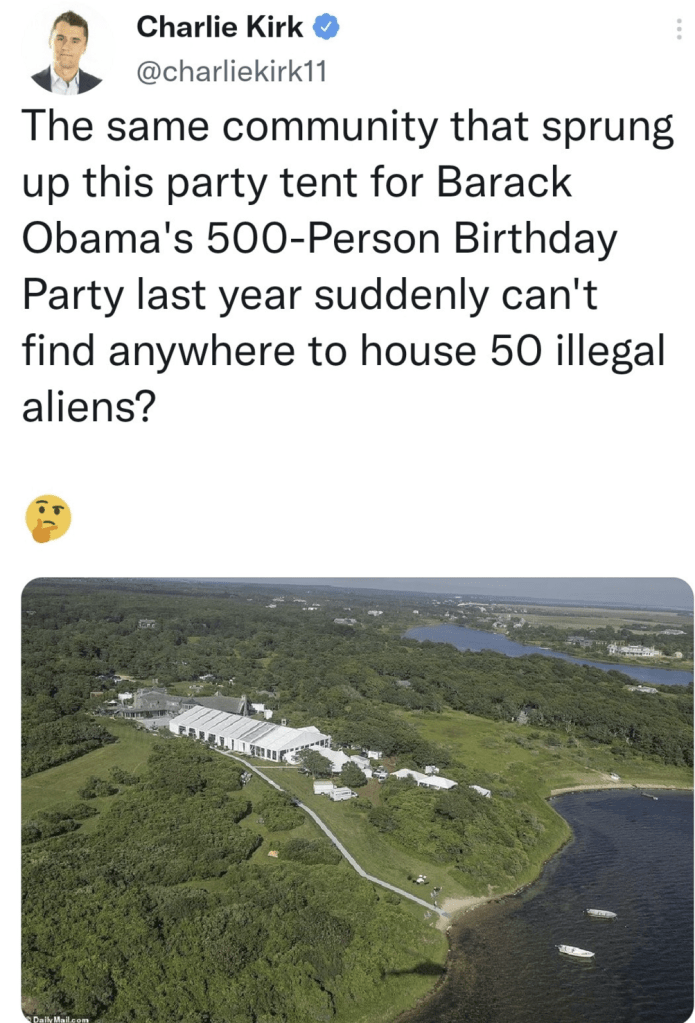
Task: Click the upper white boat in photo
Action: pos(601,913)
